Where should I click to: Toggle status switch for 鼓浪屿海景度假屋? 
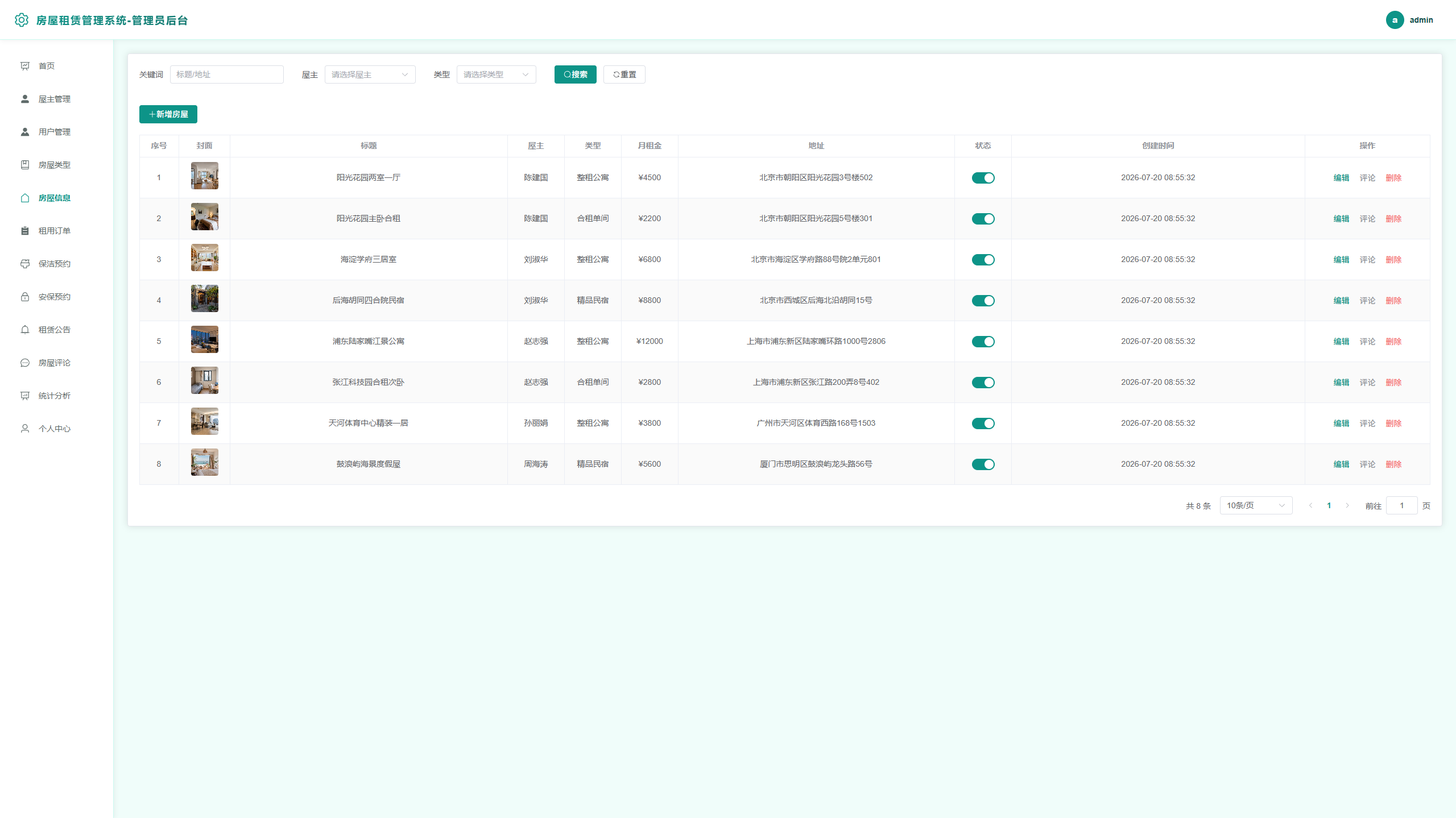click(983, 464)
